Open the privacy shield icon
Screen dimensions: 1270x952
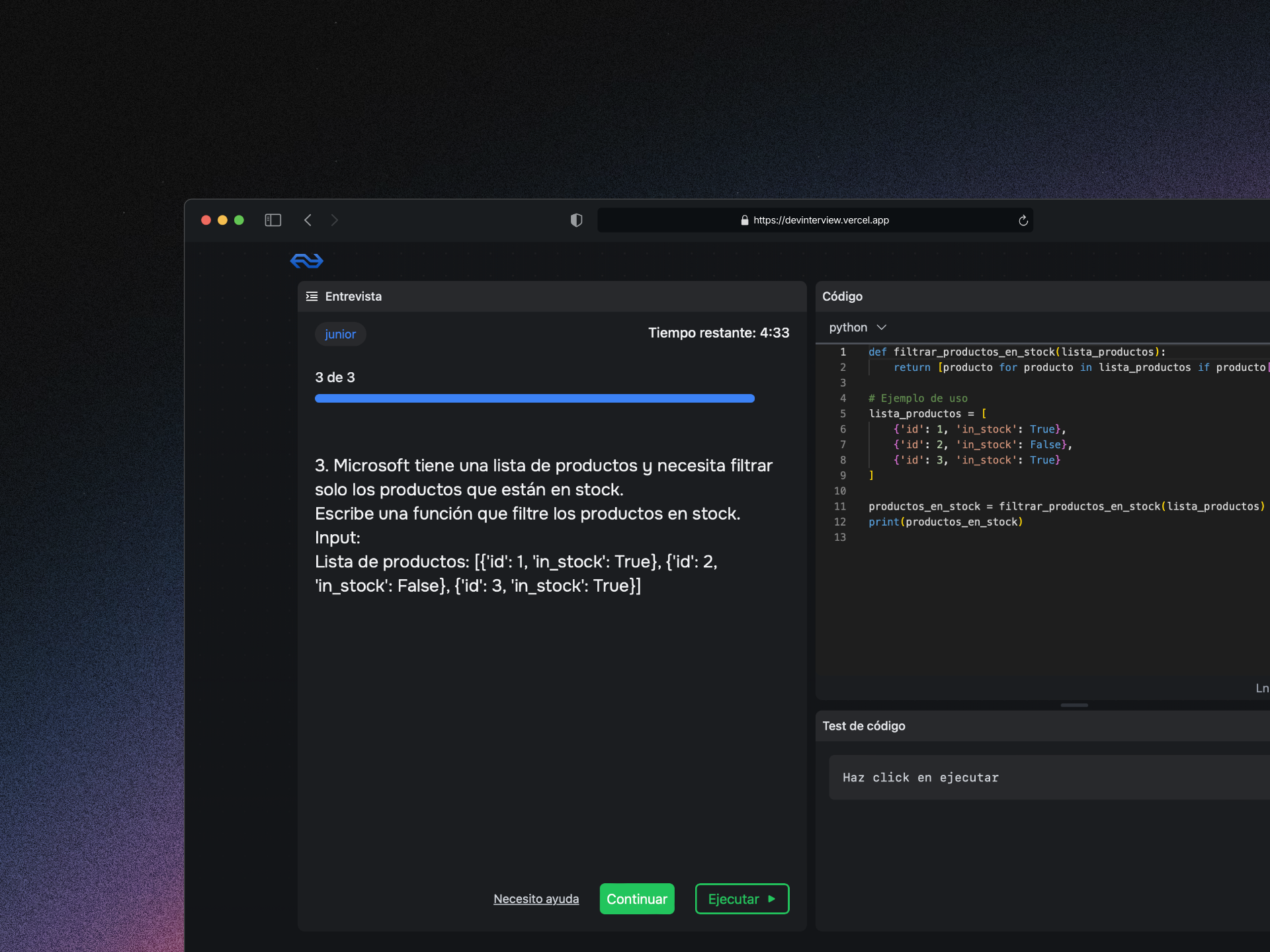point(576,220)
